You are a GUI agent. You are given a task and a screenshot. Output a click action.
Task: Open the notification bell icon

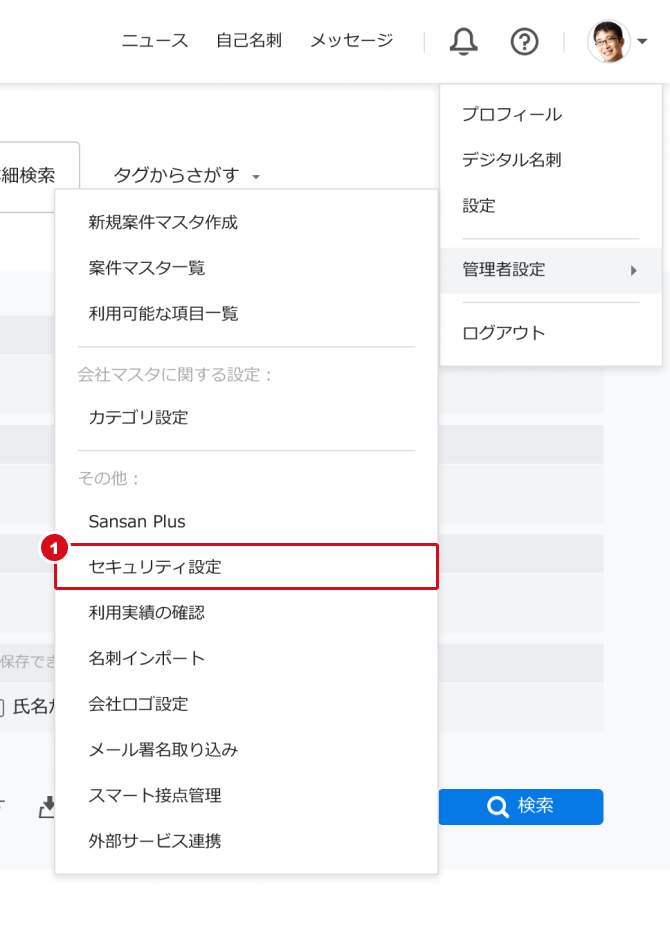(462, 41)
